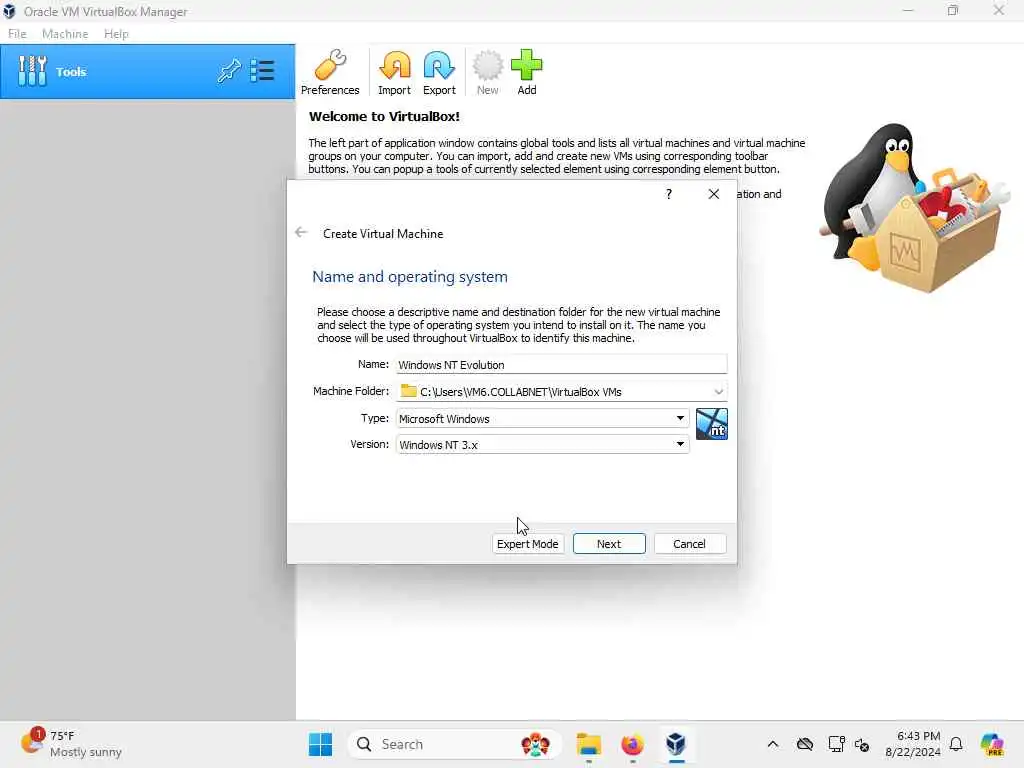1024x768 pixels.
Task: Open Windows Start menu
Action: click(320, 744)
